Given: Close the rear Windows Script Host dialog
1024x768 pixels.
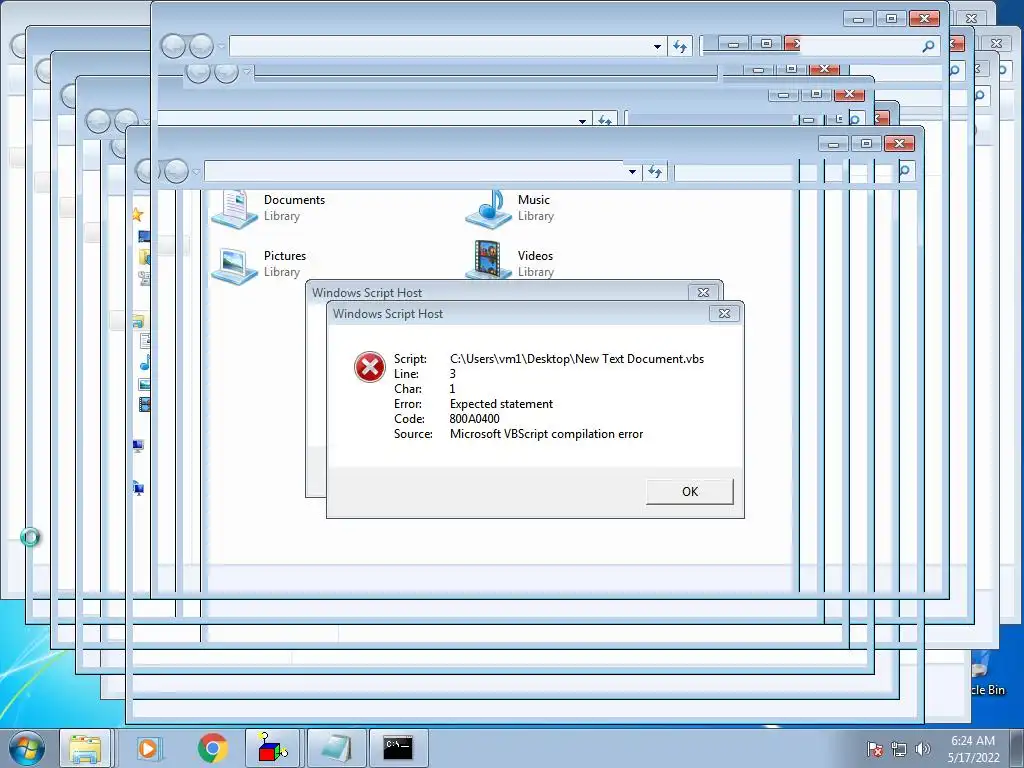Looking at the screenshot, I should tap(703, 293).
